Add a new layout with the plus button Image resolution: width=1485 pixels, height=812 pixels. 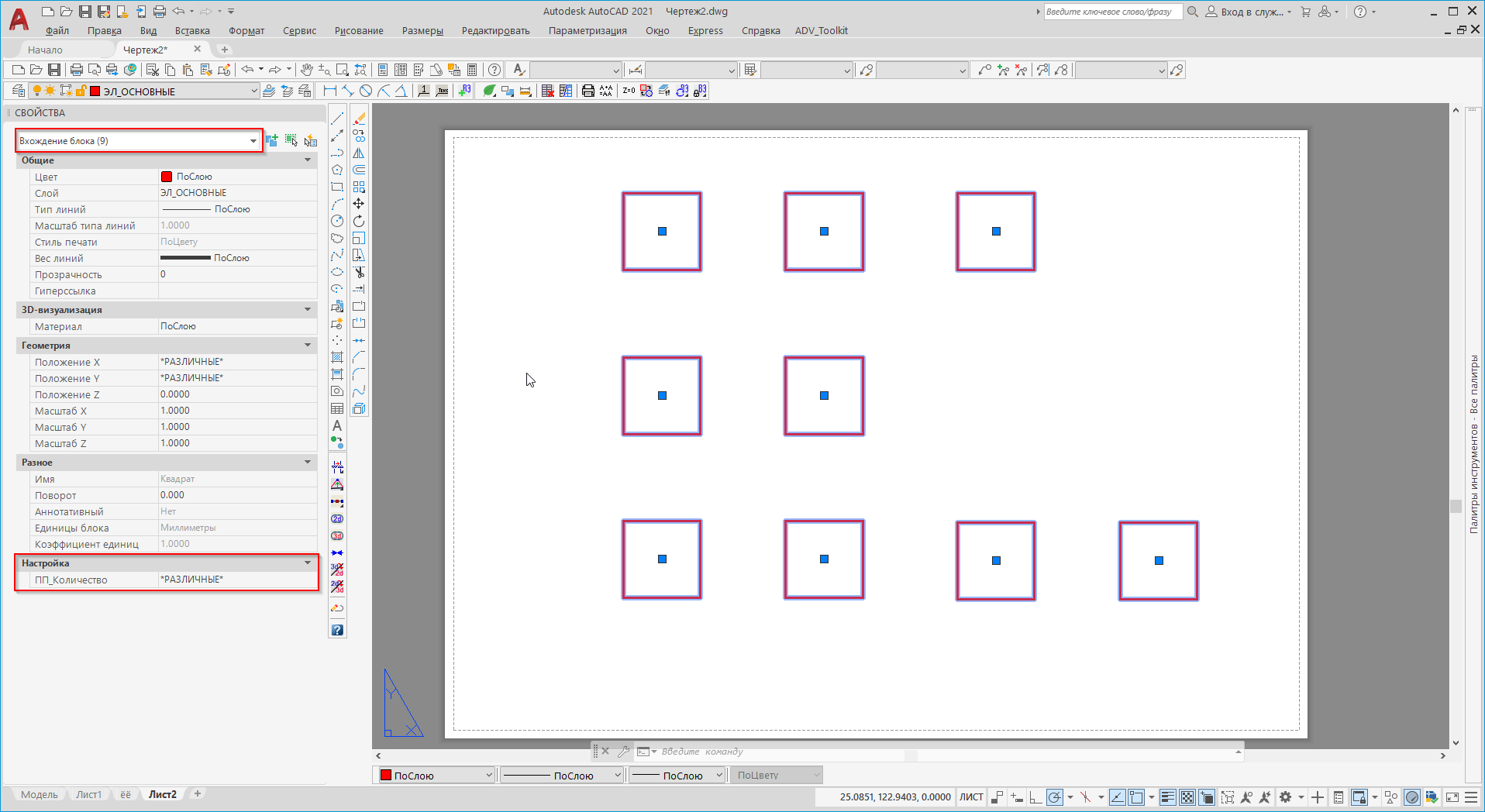[x=198, y=793]
